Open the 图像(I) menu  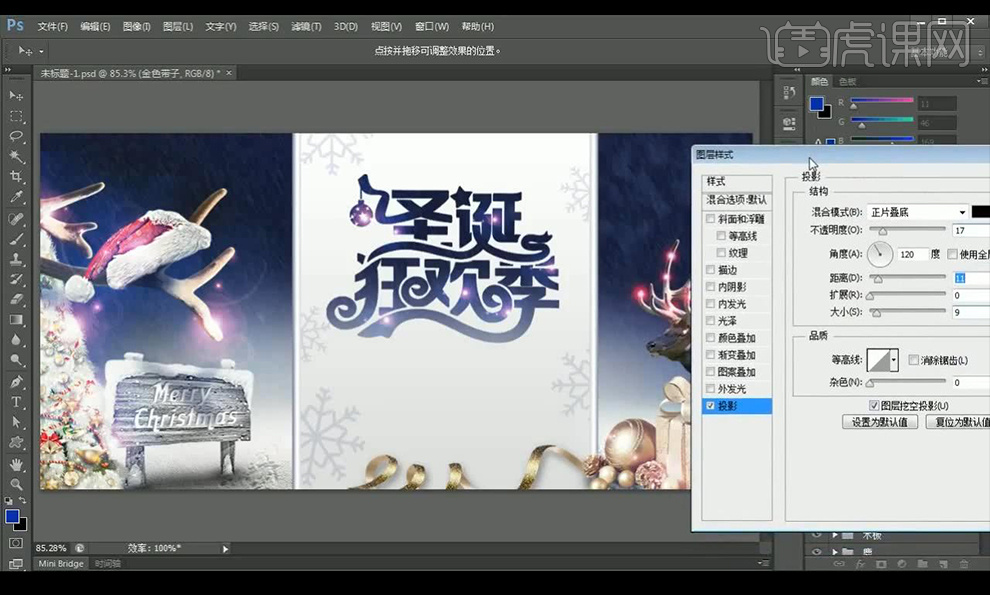point(136,27)
